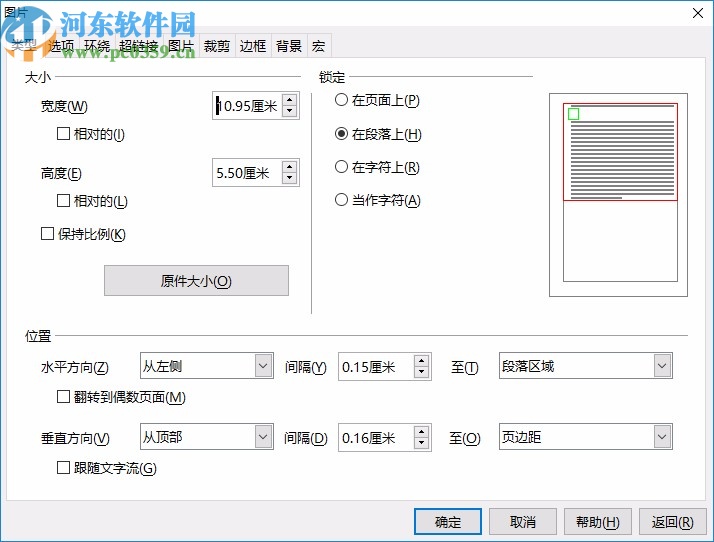Switch to the 裁剪 tab
Viewport: 714px width, 542px height.
(x=217, y=46)
